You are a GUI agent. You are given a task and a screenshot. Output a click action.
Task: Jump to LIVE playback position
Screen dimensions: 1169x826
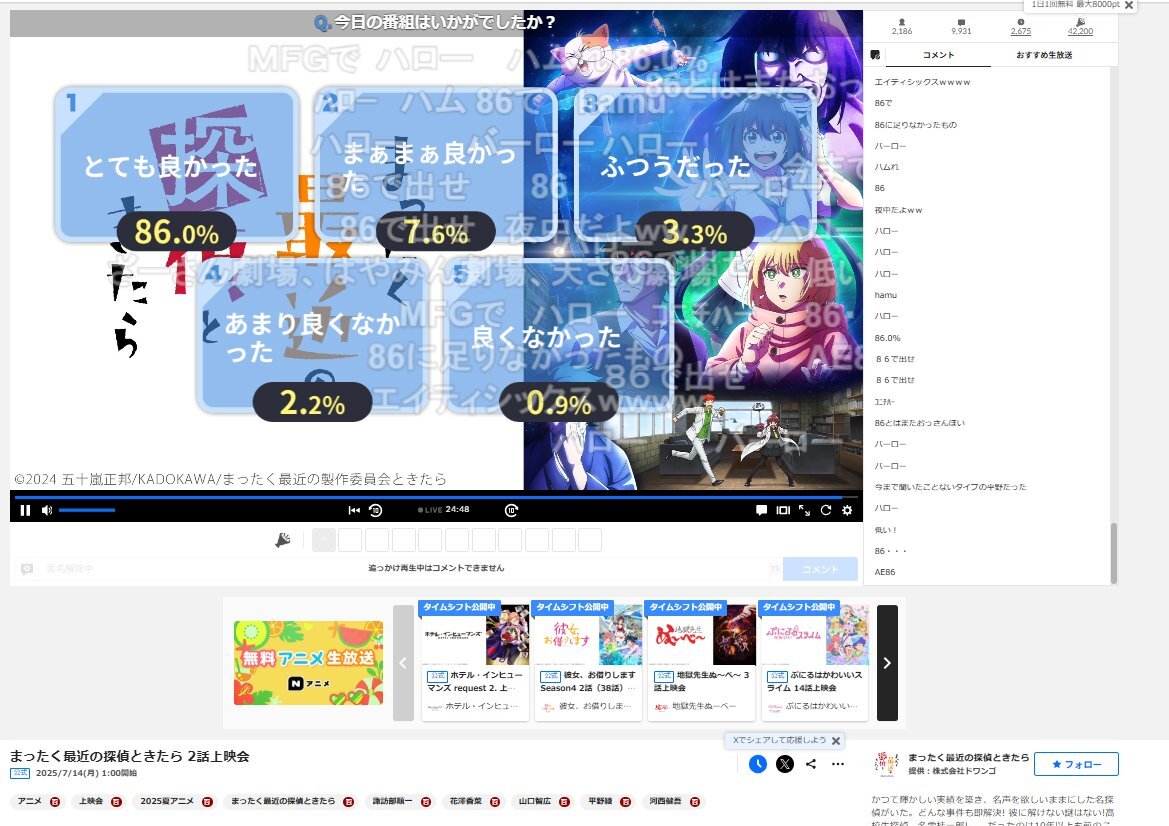(430, 510)
